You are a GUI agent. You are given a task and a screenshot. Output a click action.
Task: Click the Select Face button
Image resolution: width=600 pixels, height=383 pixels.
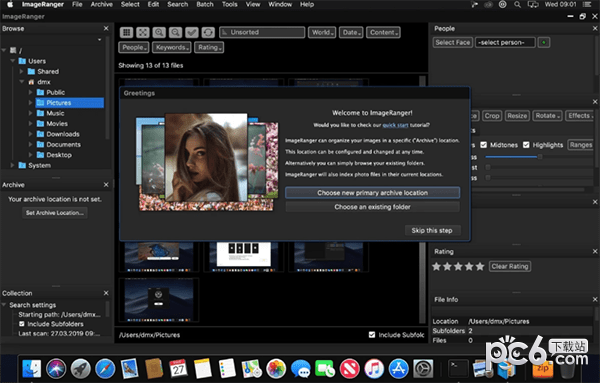453,42
